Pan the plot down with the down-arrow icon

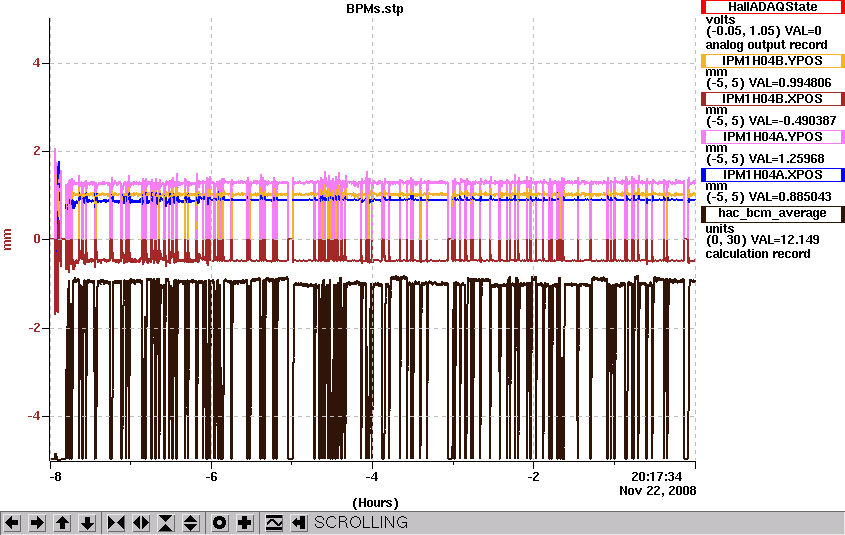[x=88, y=523]
